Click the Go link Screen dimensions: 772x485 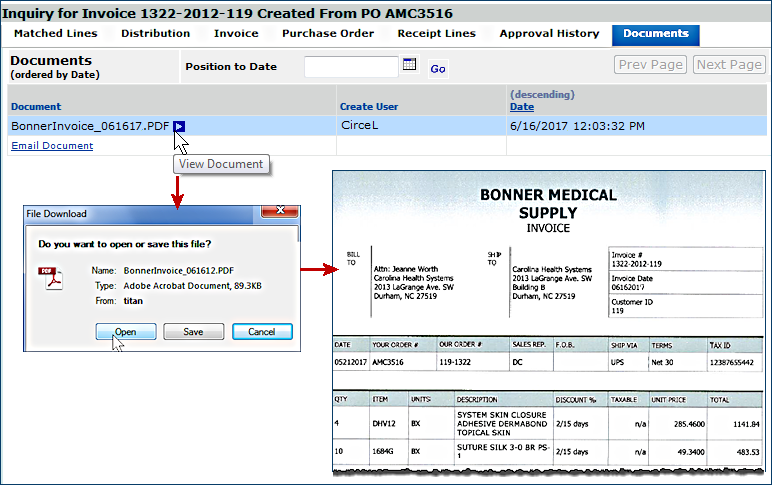438,69
